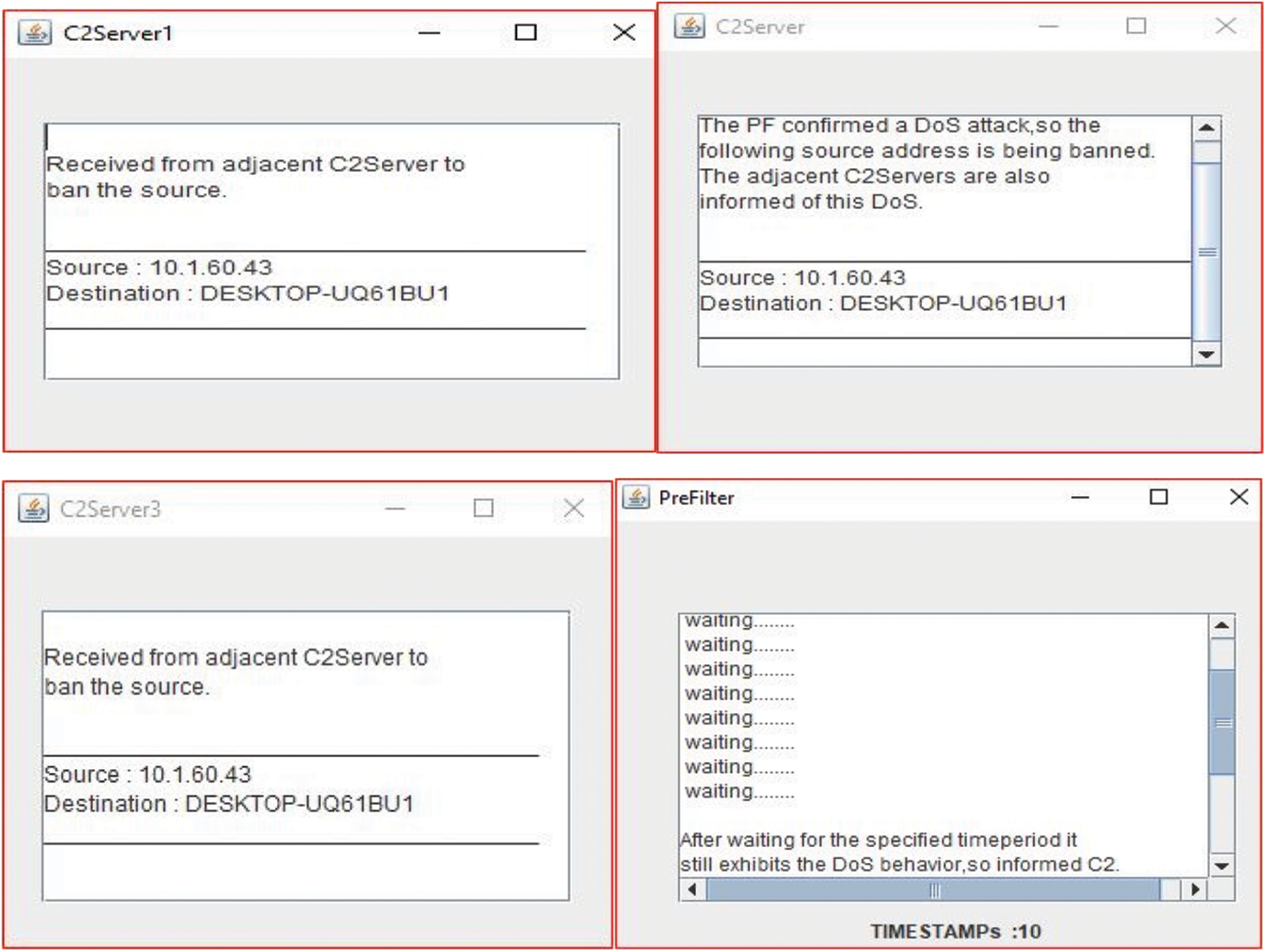The width and height of the screenshot is (1266, 952).
Task: Click the PreFilter horizontal scrollbar thumb
Action: click(x=934, y=890)
